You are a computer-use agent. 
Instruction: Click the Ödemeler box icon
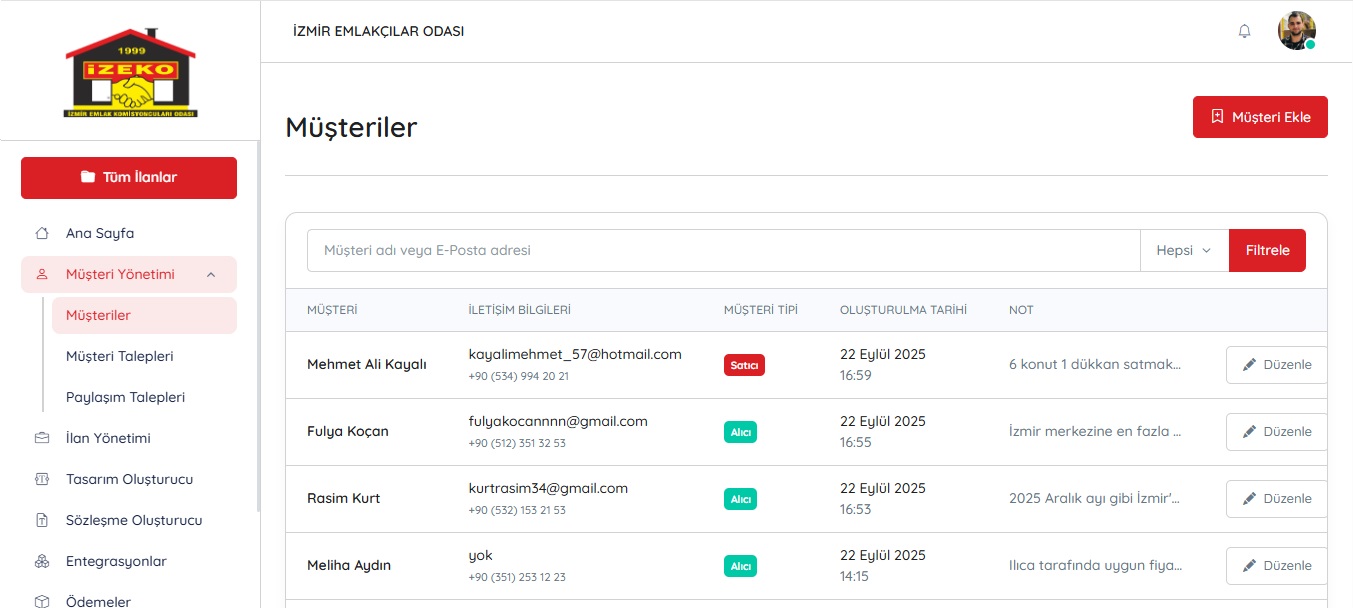coord(42,601)
